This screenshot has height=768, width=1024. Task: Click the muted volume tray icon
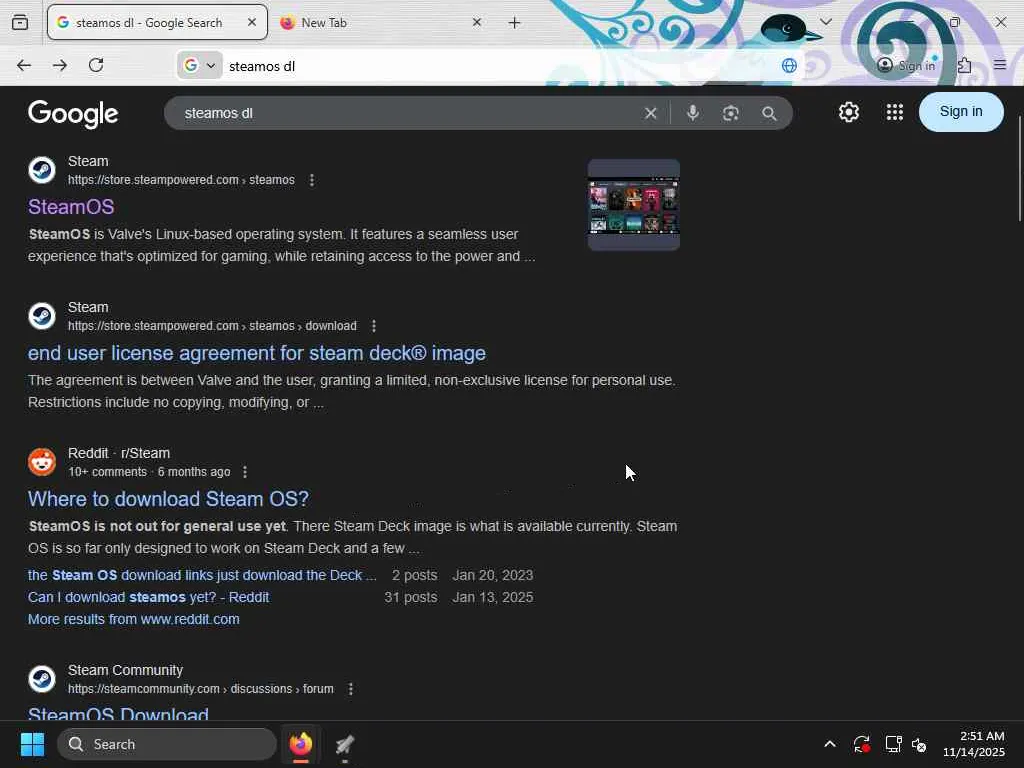coord(920,744)
